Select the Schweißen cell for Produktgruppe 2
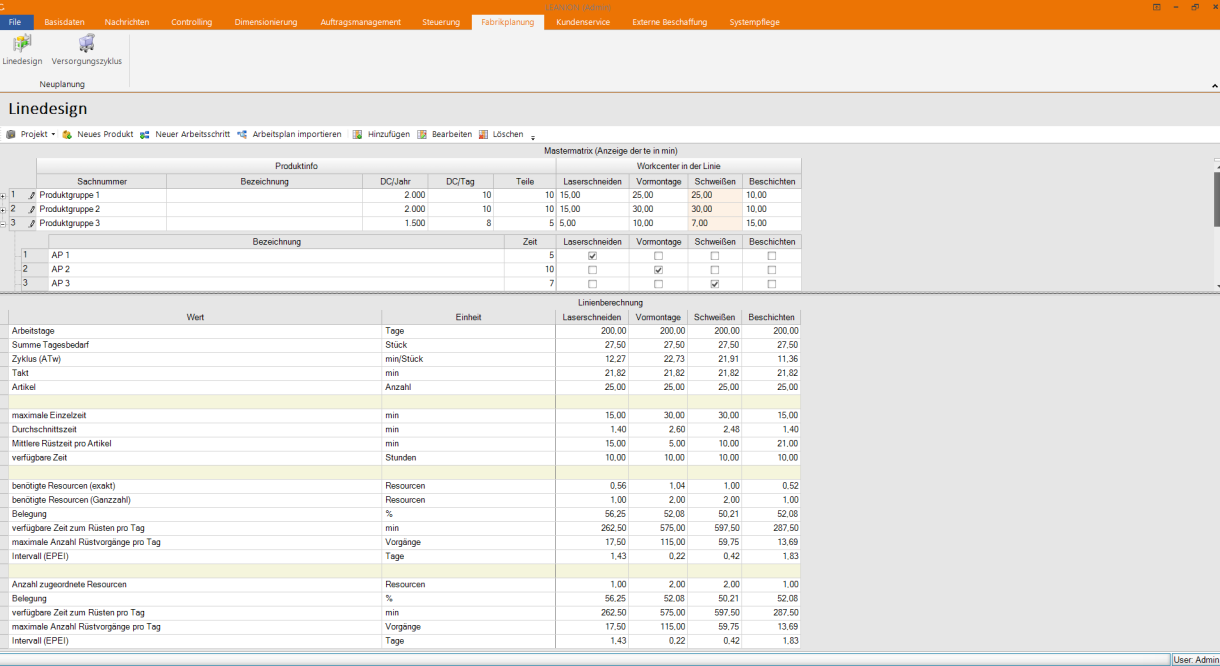This screenshot has width=1220, height=666. pyautogui.click(x=715, y=209)
